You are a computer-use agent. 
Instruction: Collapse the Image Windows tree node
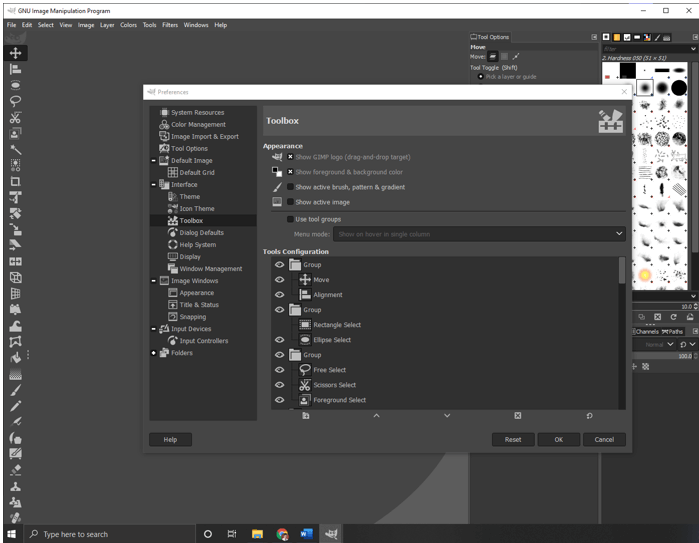[x=153, y=281]
